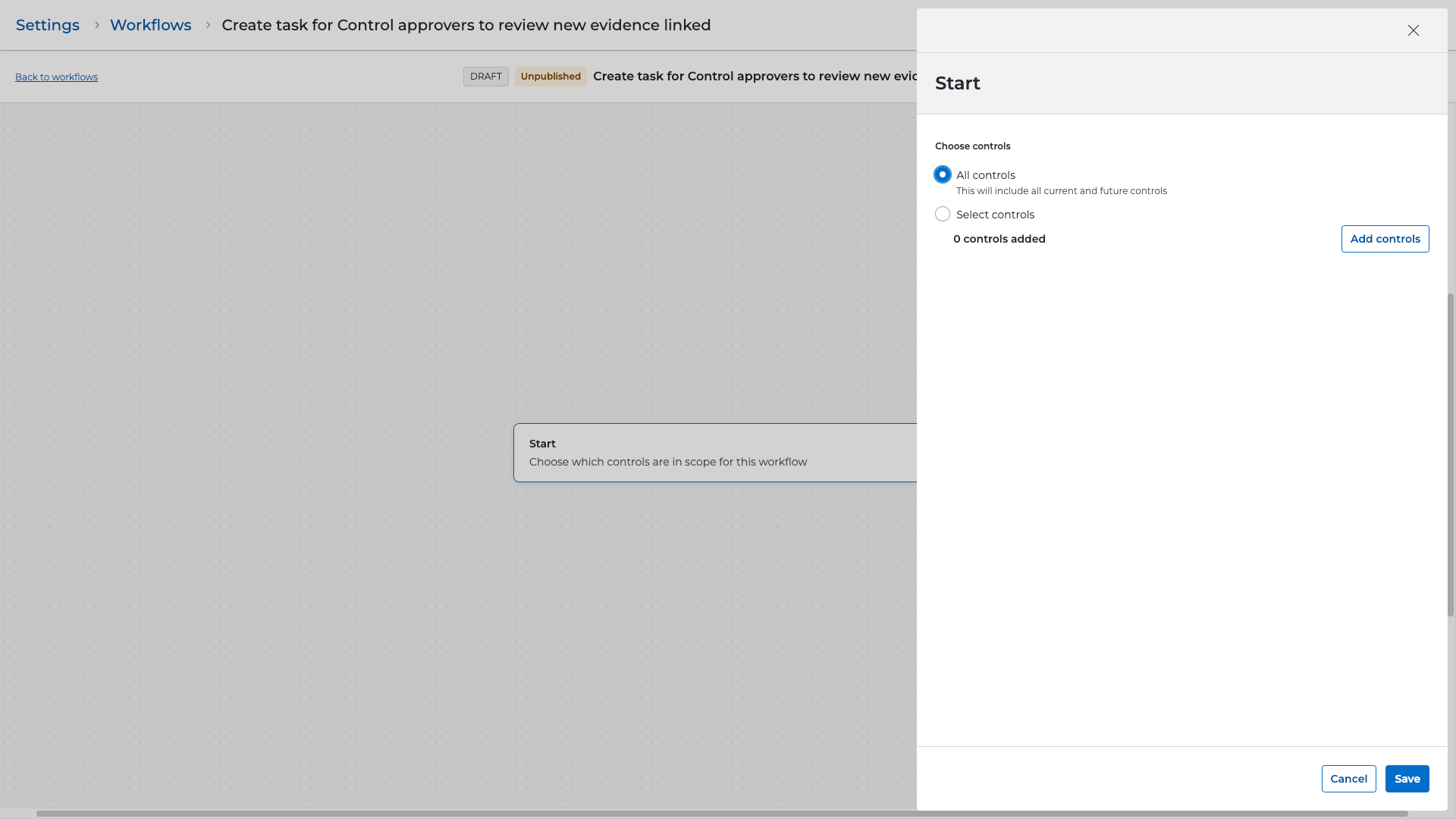Viewport: 1456px width, 819px height.
Task: Close the Start side panel
Action: (x=1413, y=30)
